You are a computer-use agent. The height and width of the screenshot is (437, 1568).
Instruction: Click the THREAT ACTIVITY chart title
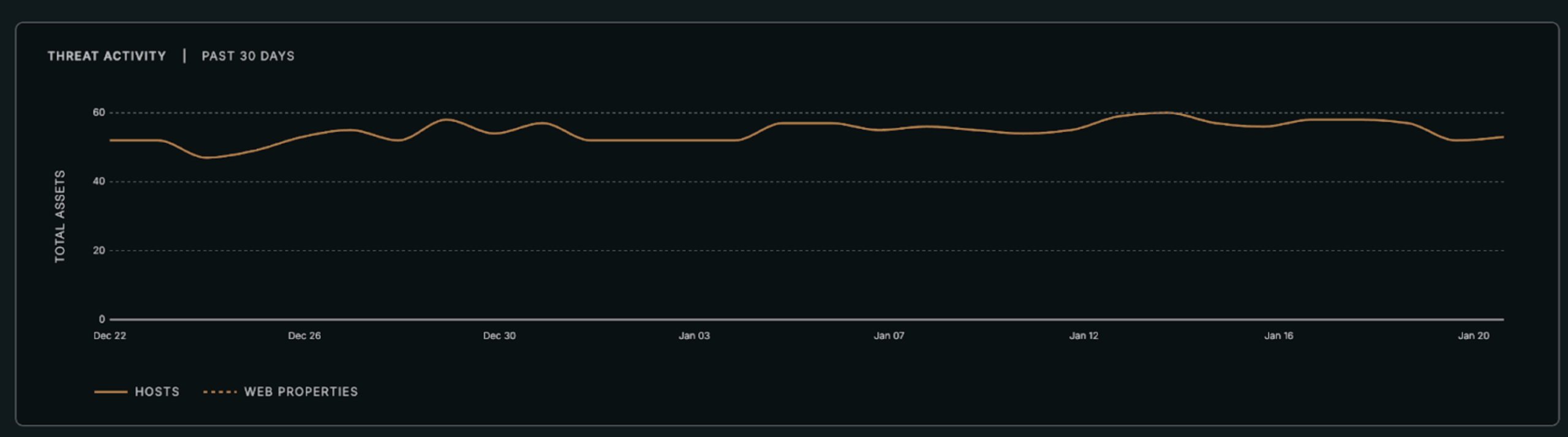coord(107,56)
